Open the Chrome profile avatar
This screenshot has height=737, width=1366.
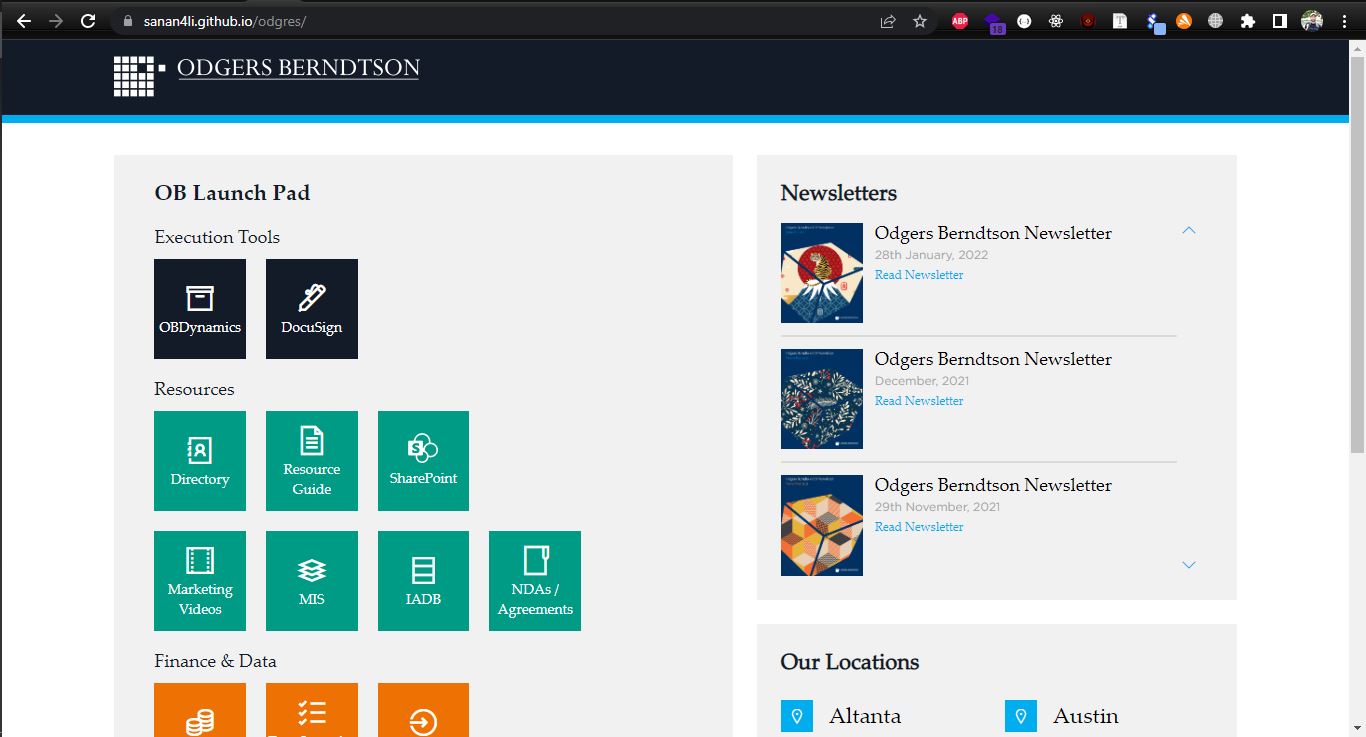click(x=1312, y=21)
